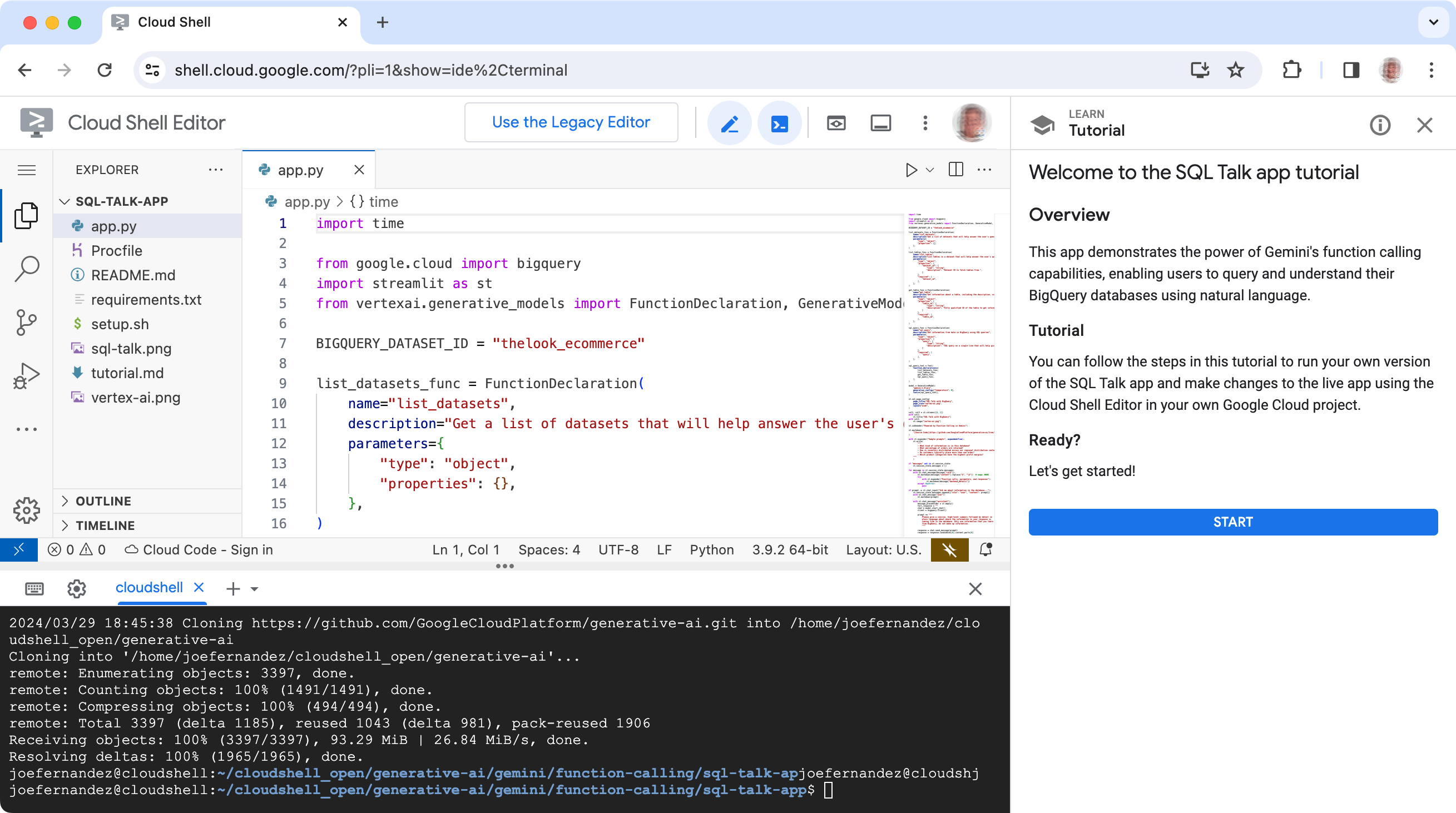Click the Settings gear icon bottom-left
1456x813 pixels.
point(26,510)
